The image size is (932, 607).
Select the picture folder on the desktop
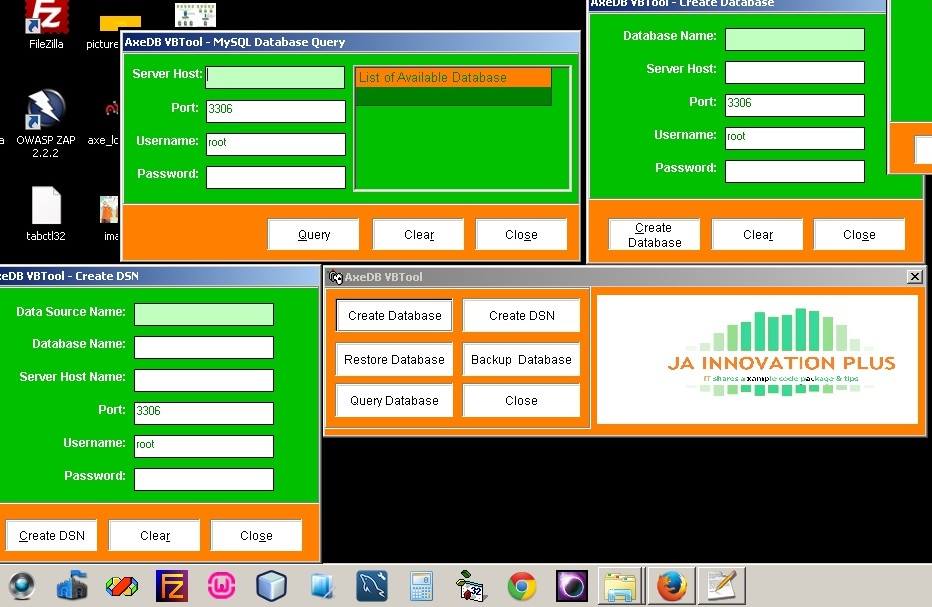click(x=109, y=33)
